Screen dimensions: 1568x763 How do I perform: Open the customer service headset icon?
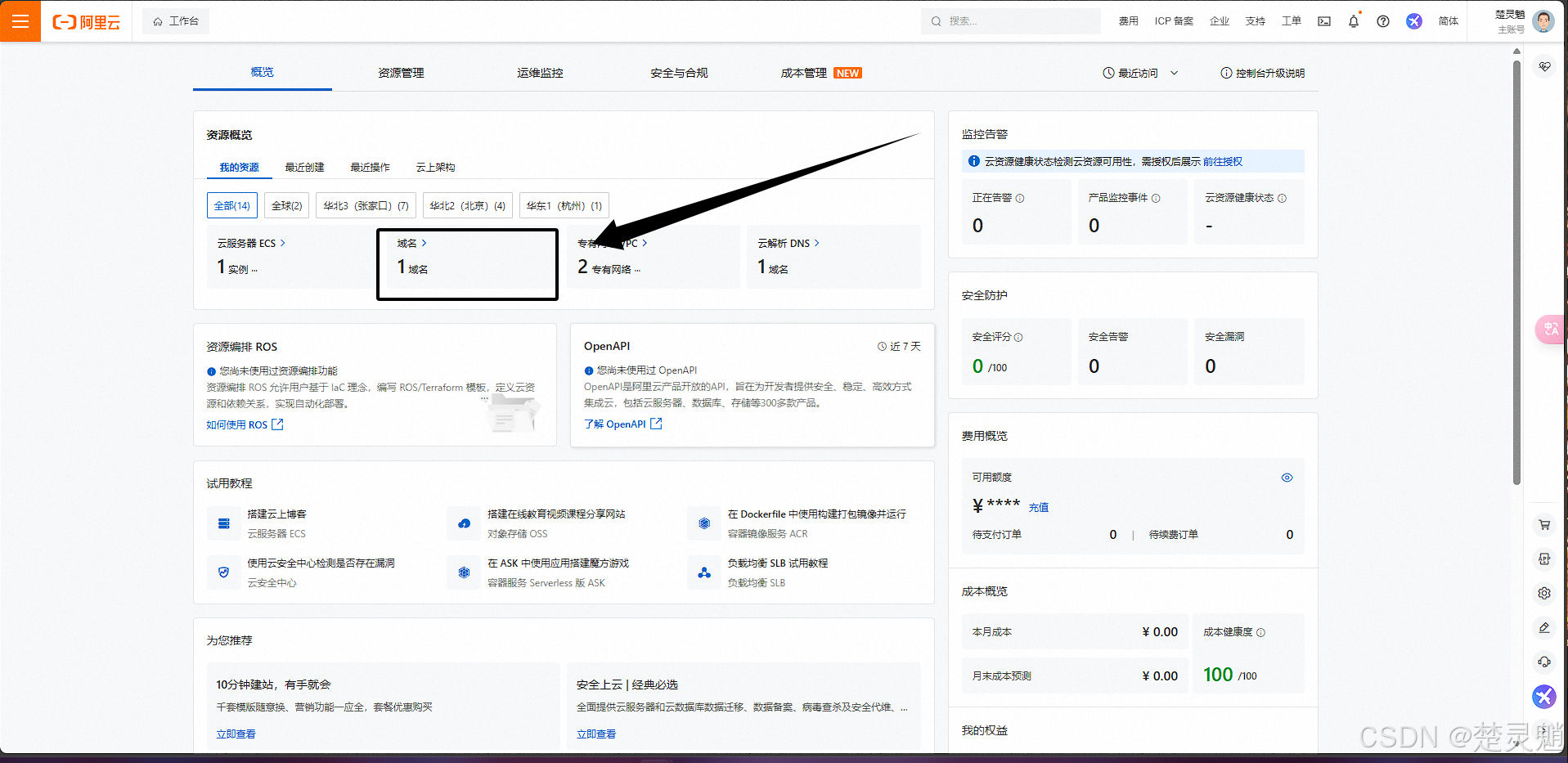(1544, 662)
